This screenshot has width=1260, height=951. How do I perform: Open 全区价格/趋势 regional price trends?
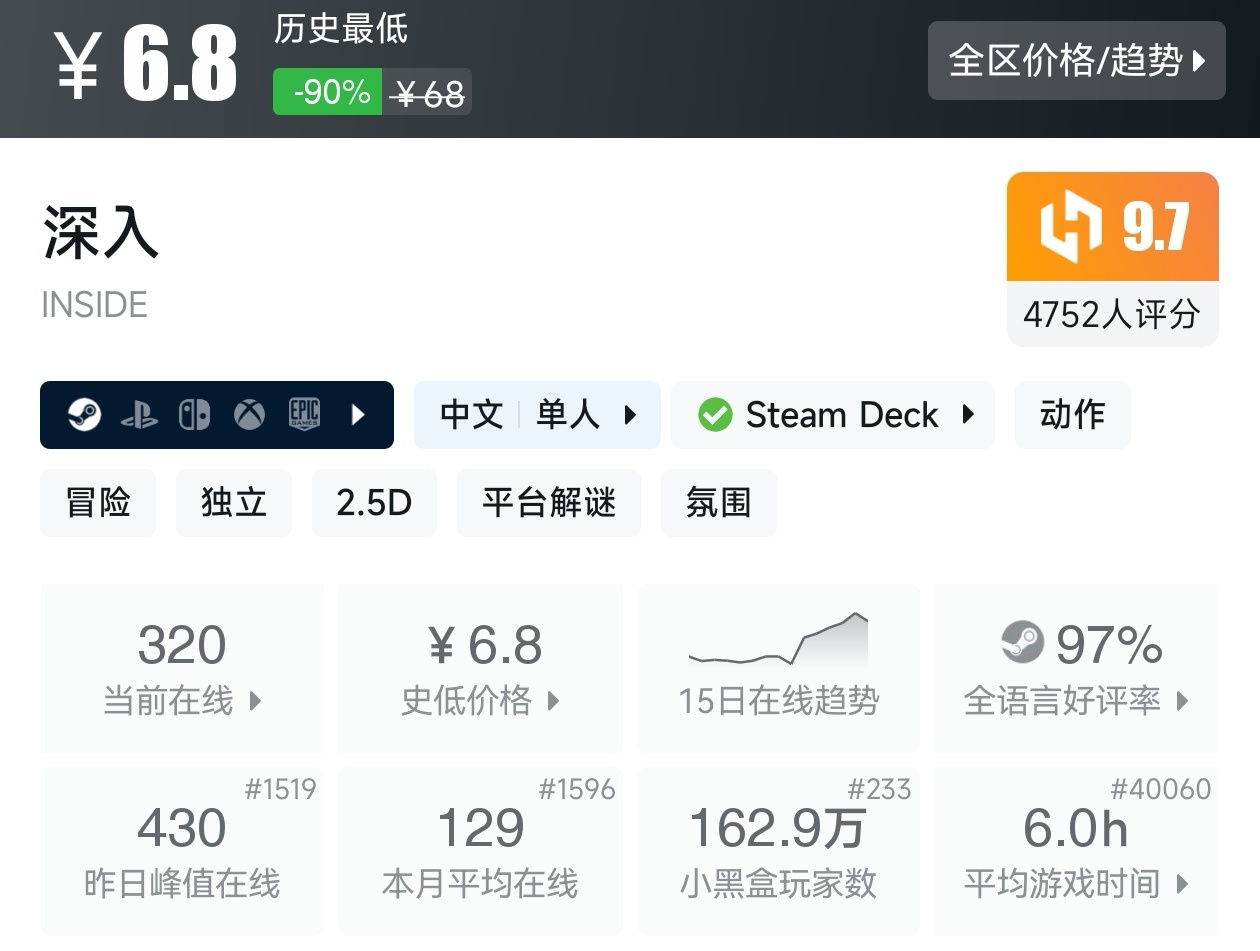1076,61
